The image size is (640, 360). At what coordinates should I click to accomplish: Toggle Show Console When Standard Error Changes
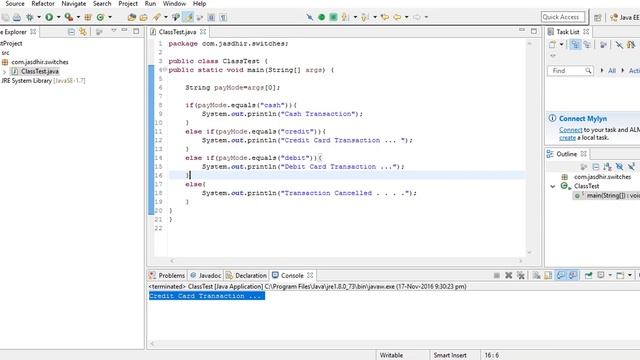click(573, 276)
